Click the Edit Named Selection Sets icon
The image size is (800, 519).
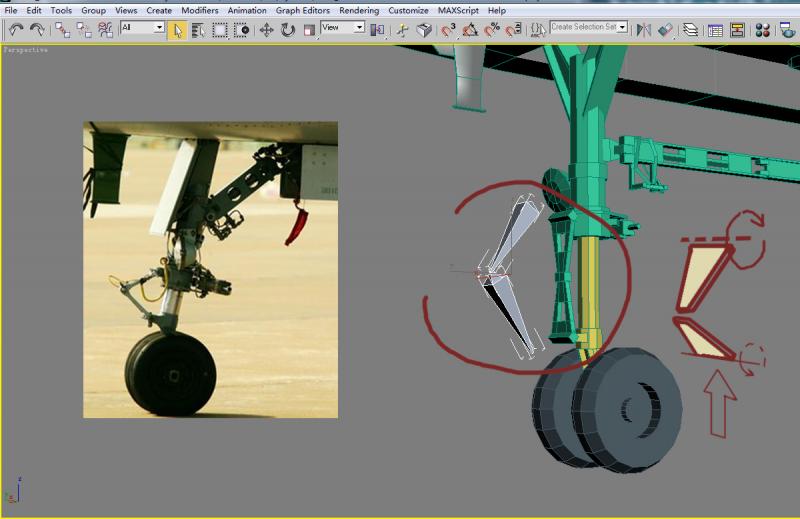pos(537,31)
